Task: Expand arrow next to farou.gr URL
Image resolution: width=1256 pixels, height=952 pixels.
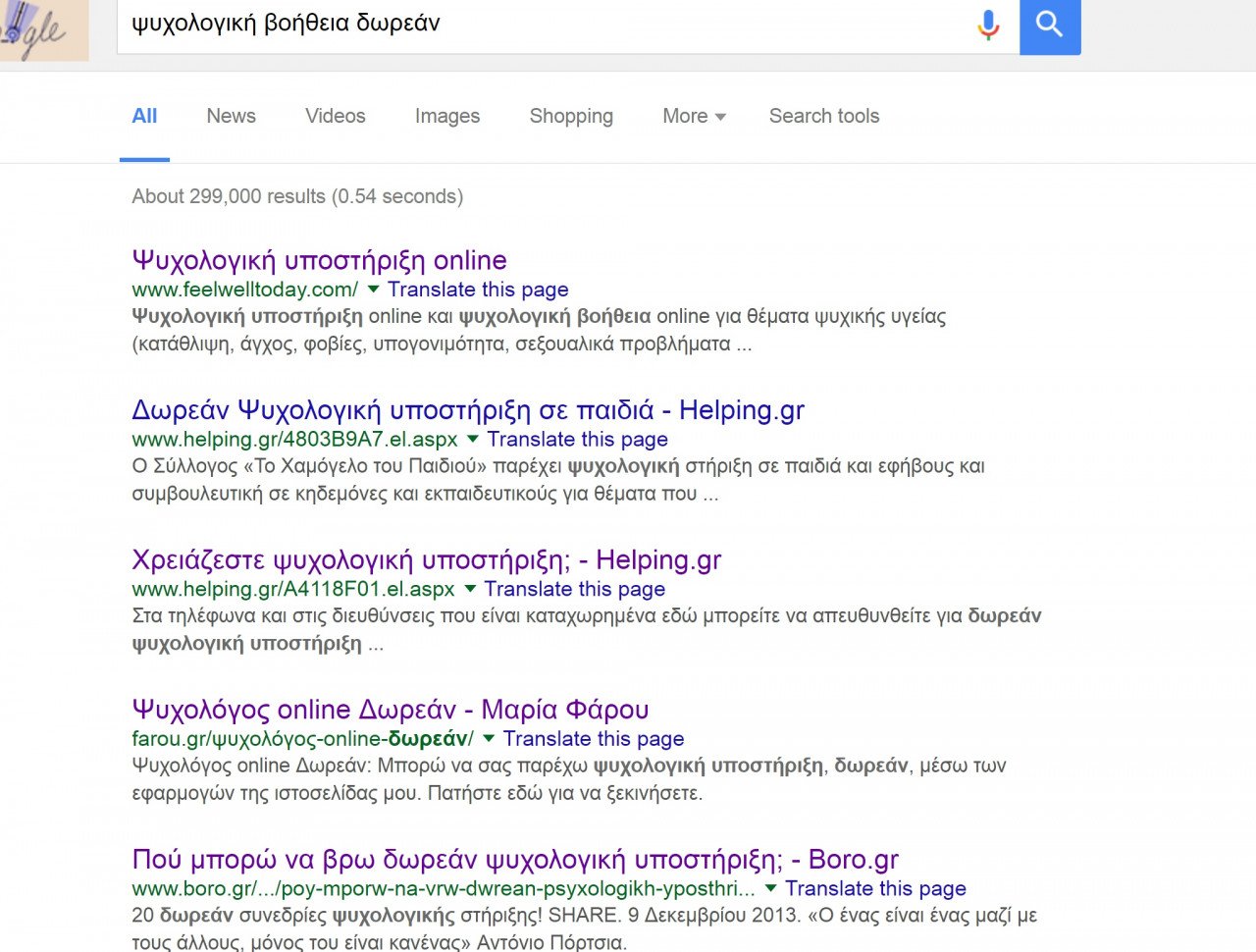Action: [x=489, y=738]
